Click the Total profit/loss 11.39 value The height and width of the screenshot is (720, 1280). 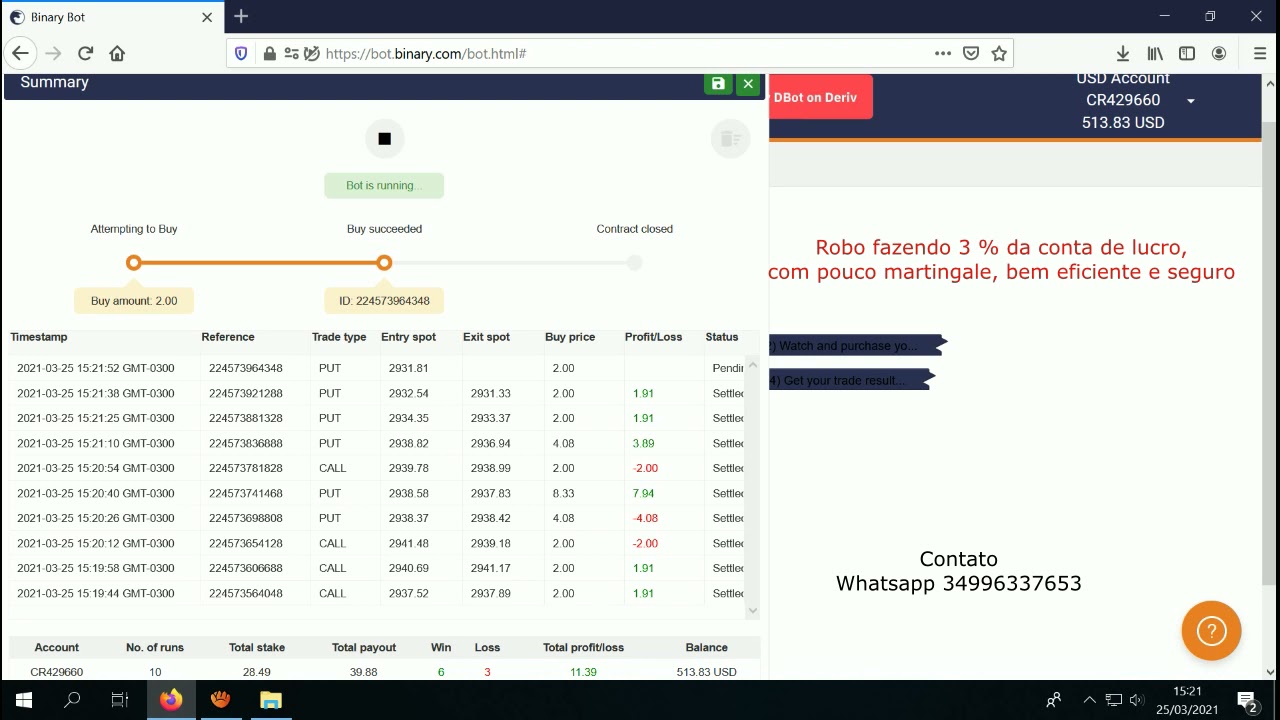(583, 672)
